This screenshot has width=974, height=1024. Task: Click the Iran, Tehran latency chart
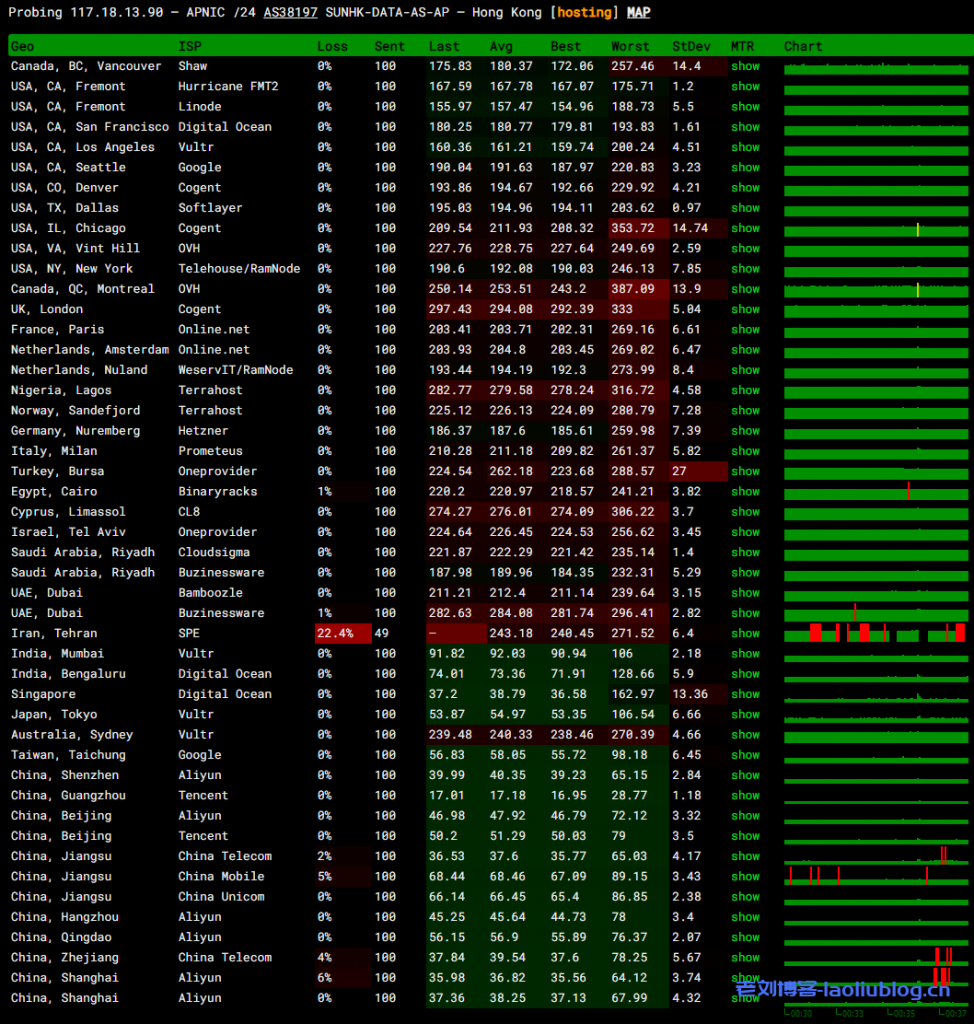click(x=875, y=633)
